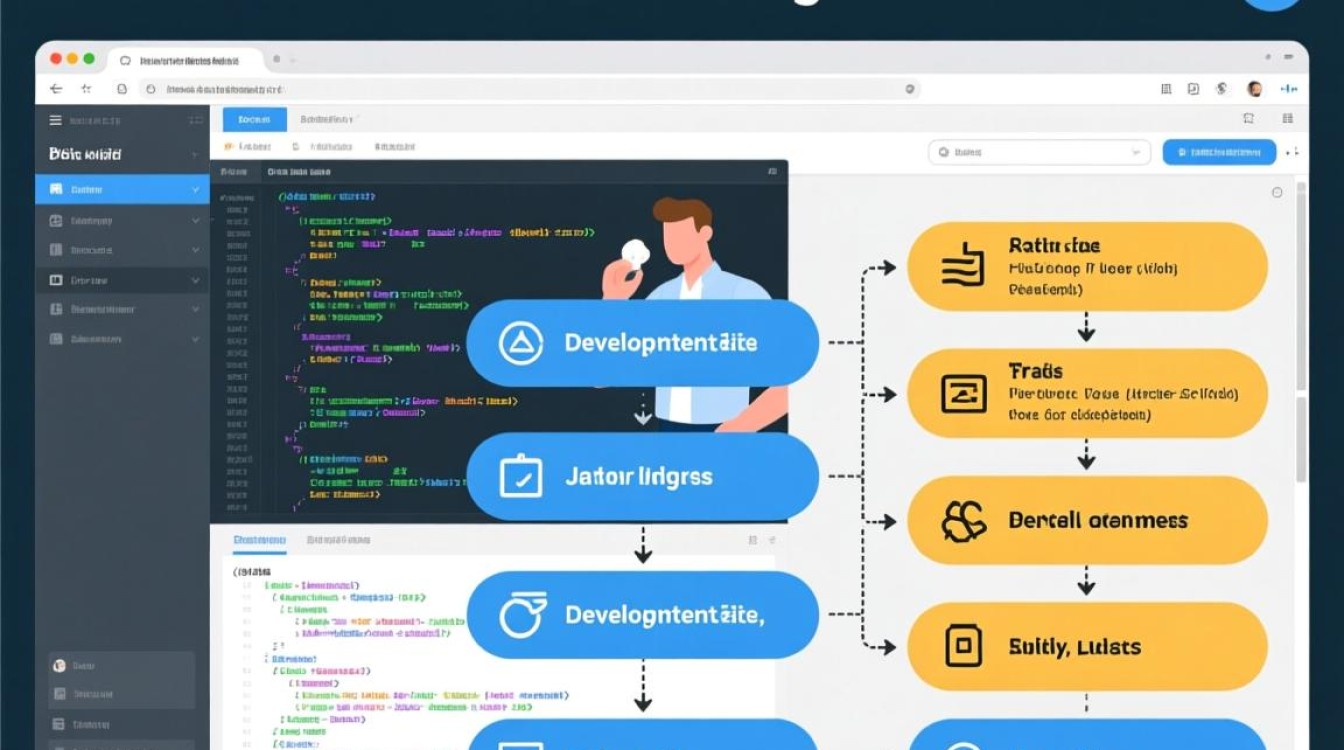Click the blue action button beside the search box
This screenshot has width=1344, height=750.
coord(1218,153)
